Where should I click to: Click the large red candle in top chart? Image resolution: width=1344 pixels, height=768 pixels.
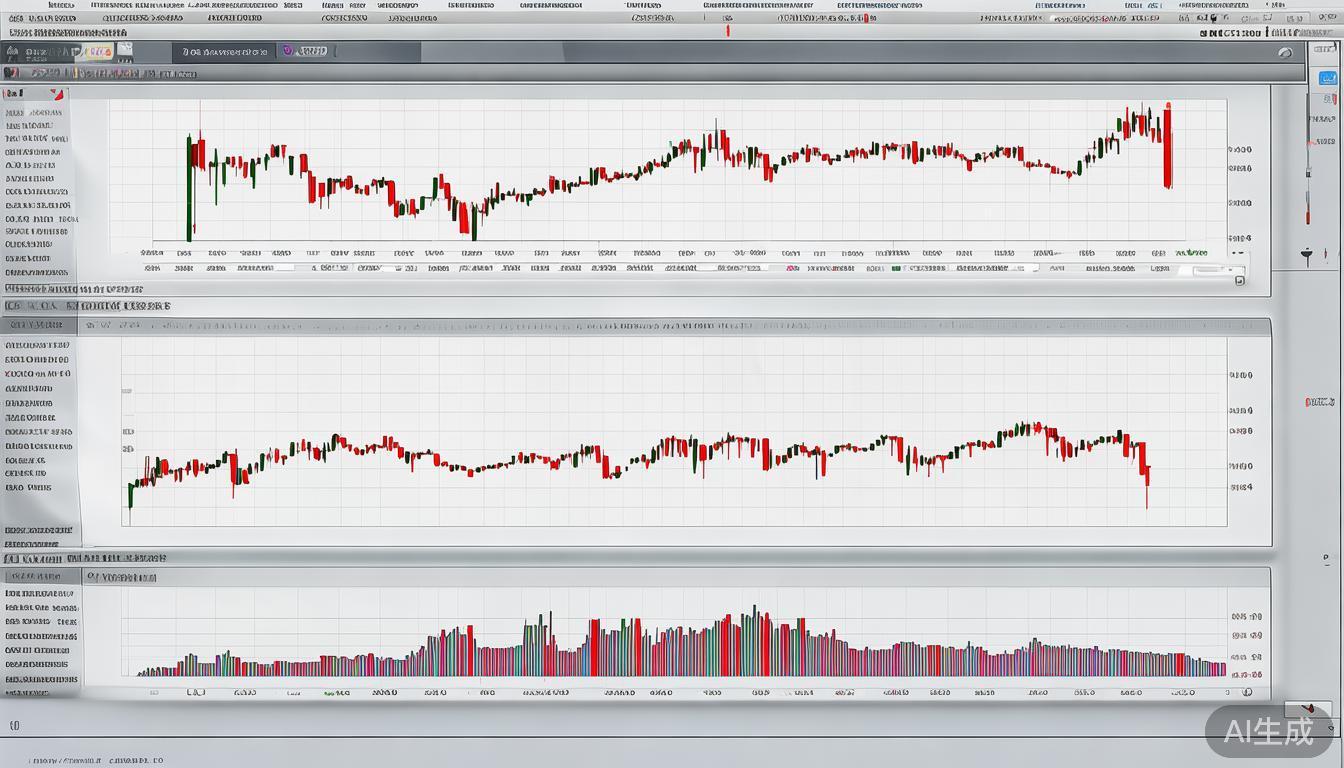1167,146
